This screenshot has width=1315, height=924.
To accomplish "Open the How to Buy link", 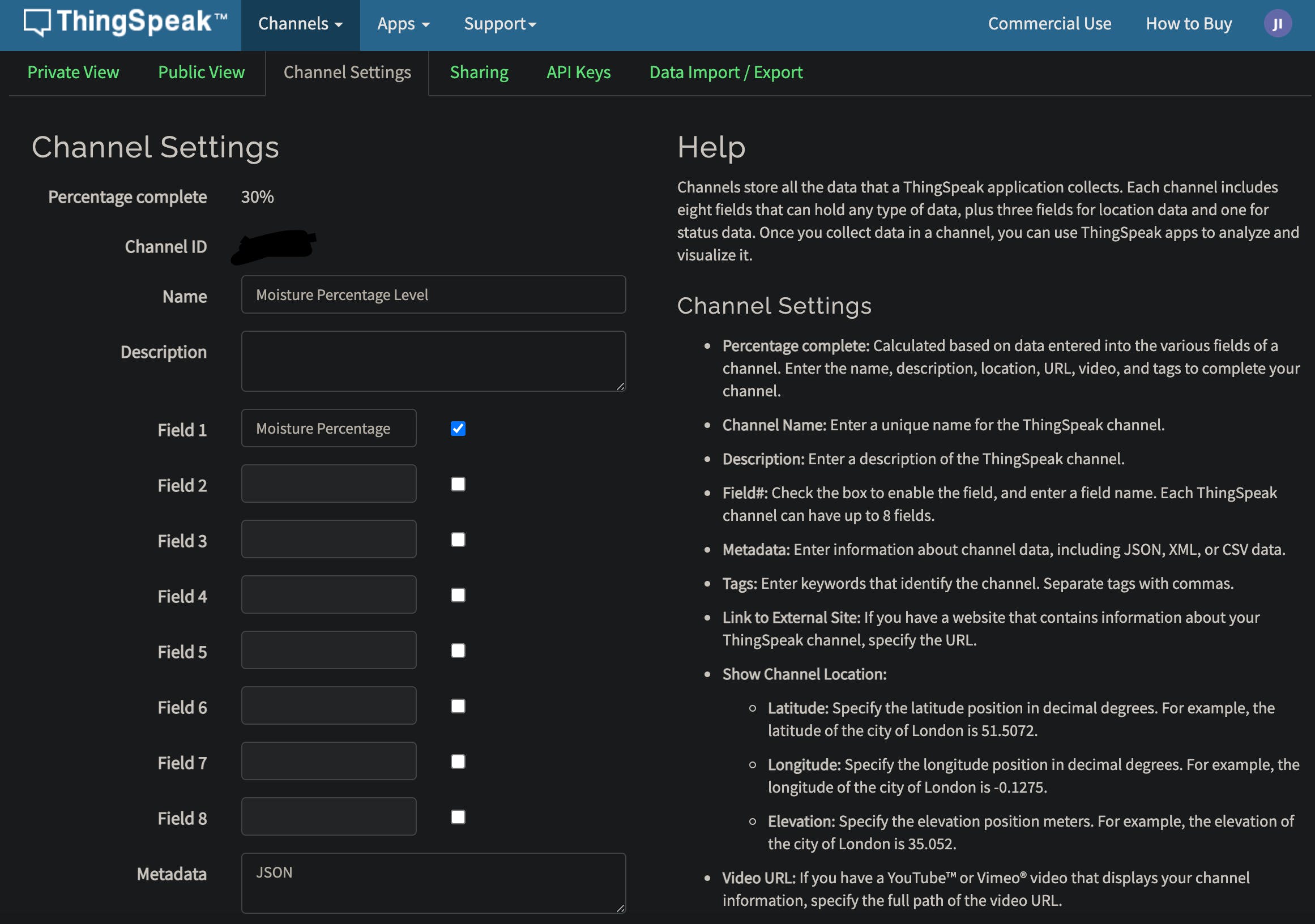I will tap(1188, 23).
